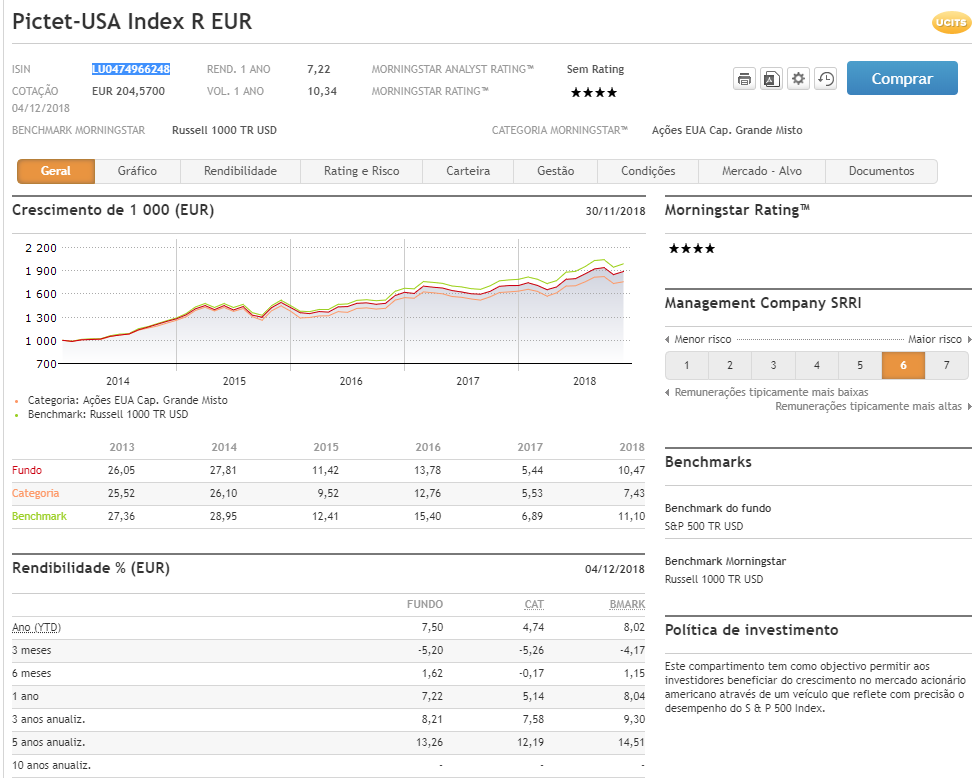The height and width of the screenshot is (778, 980).
Task: Switch to the Condições tab
Action: tap(648, 171)
